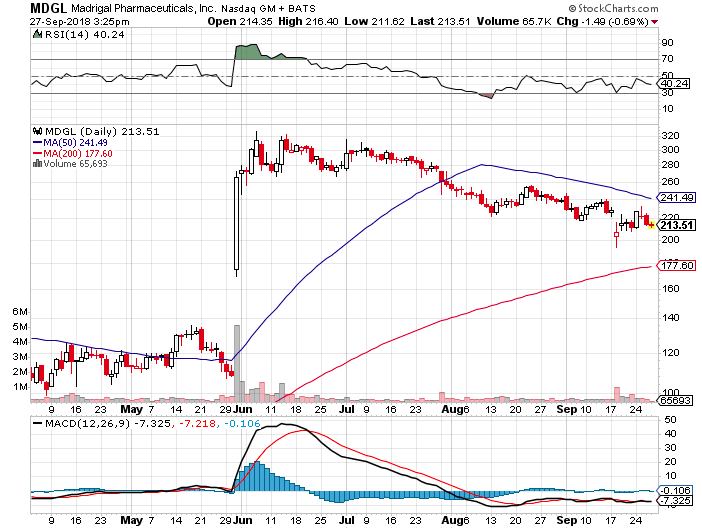Click the 27-Sep-2018 3:25pm timestamp
The width and height of the screenshot is (702, 531).
(80, 21)
